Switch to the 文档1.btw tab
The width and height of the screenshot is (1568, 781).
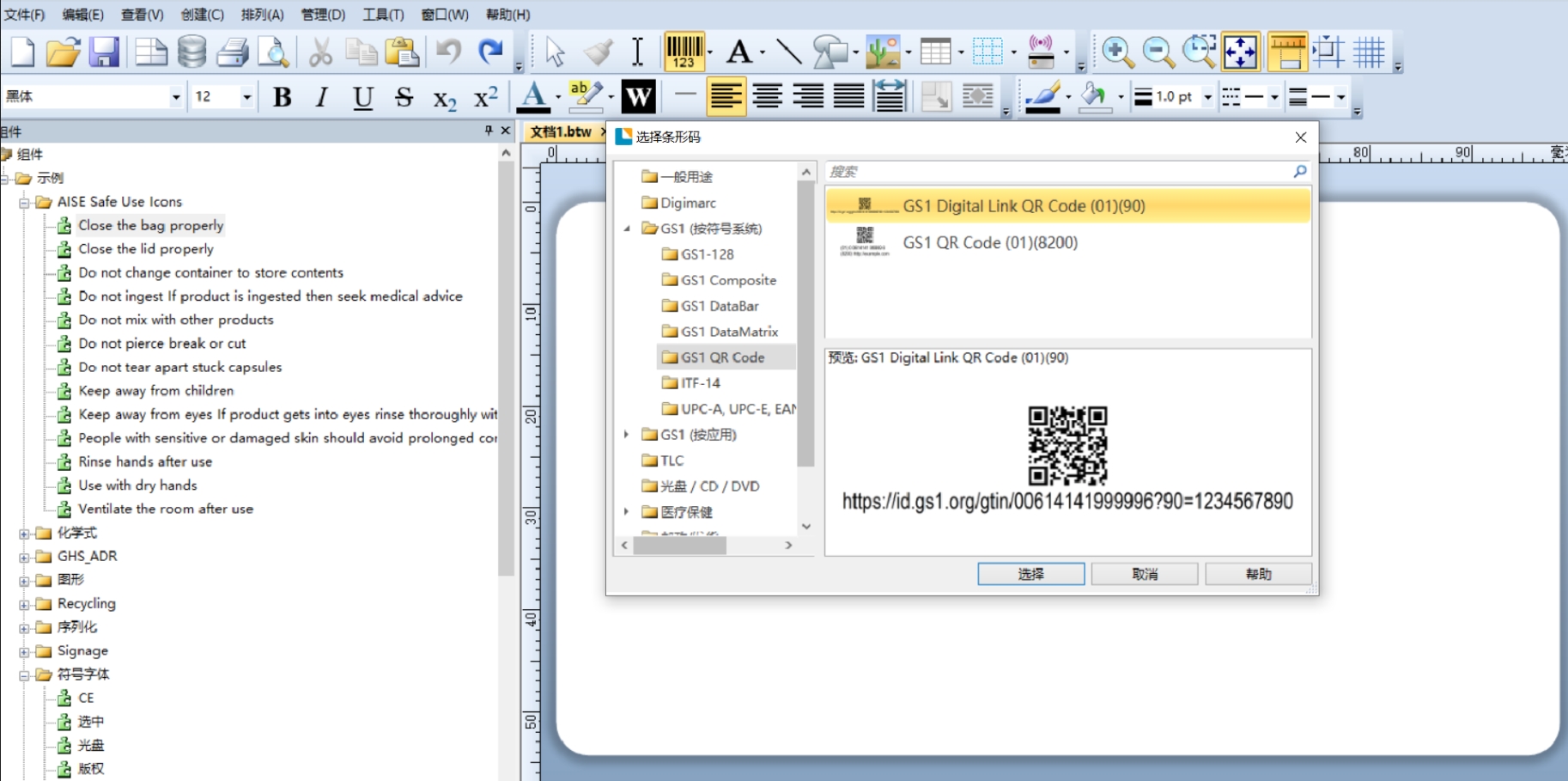pos(561,131)
